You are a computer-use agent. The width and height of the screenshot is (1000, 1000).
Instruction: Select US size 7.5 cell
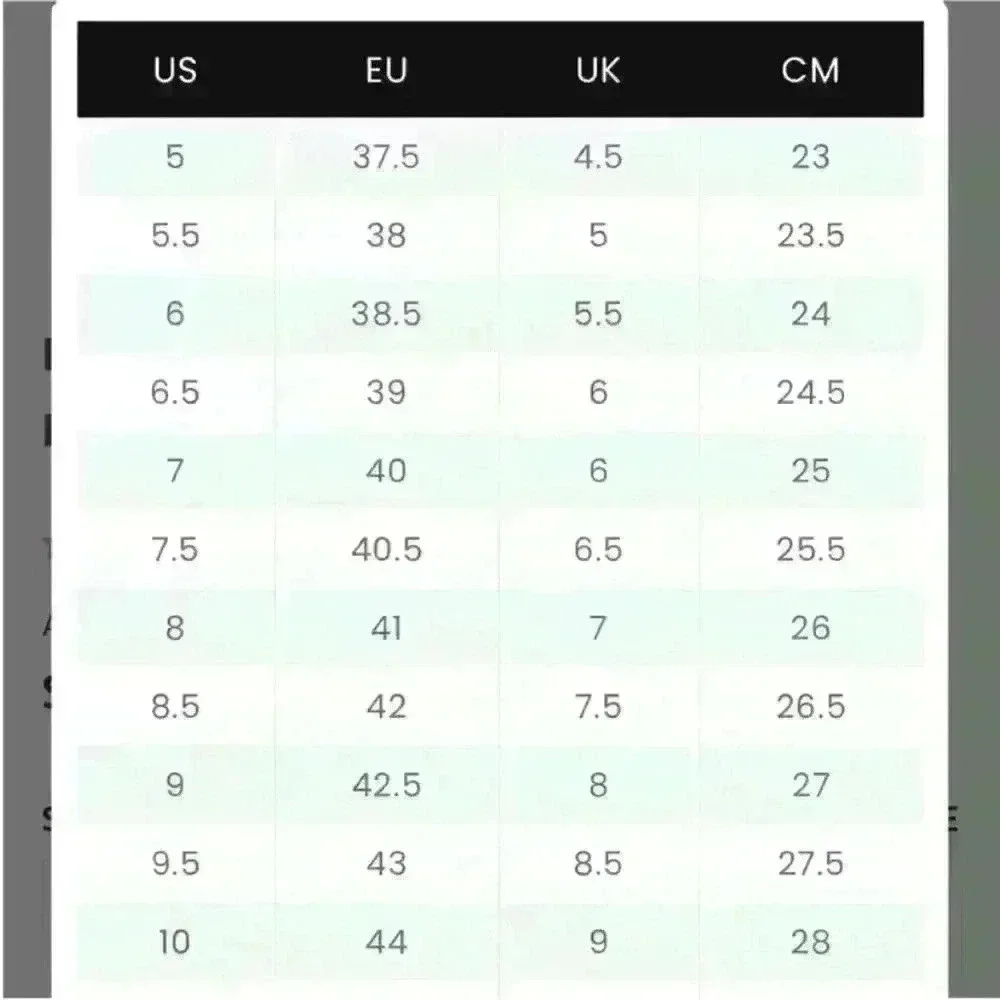point(175,549)
